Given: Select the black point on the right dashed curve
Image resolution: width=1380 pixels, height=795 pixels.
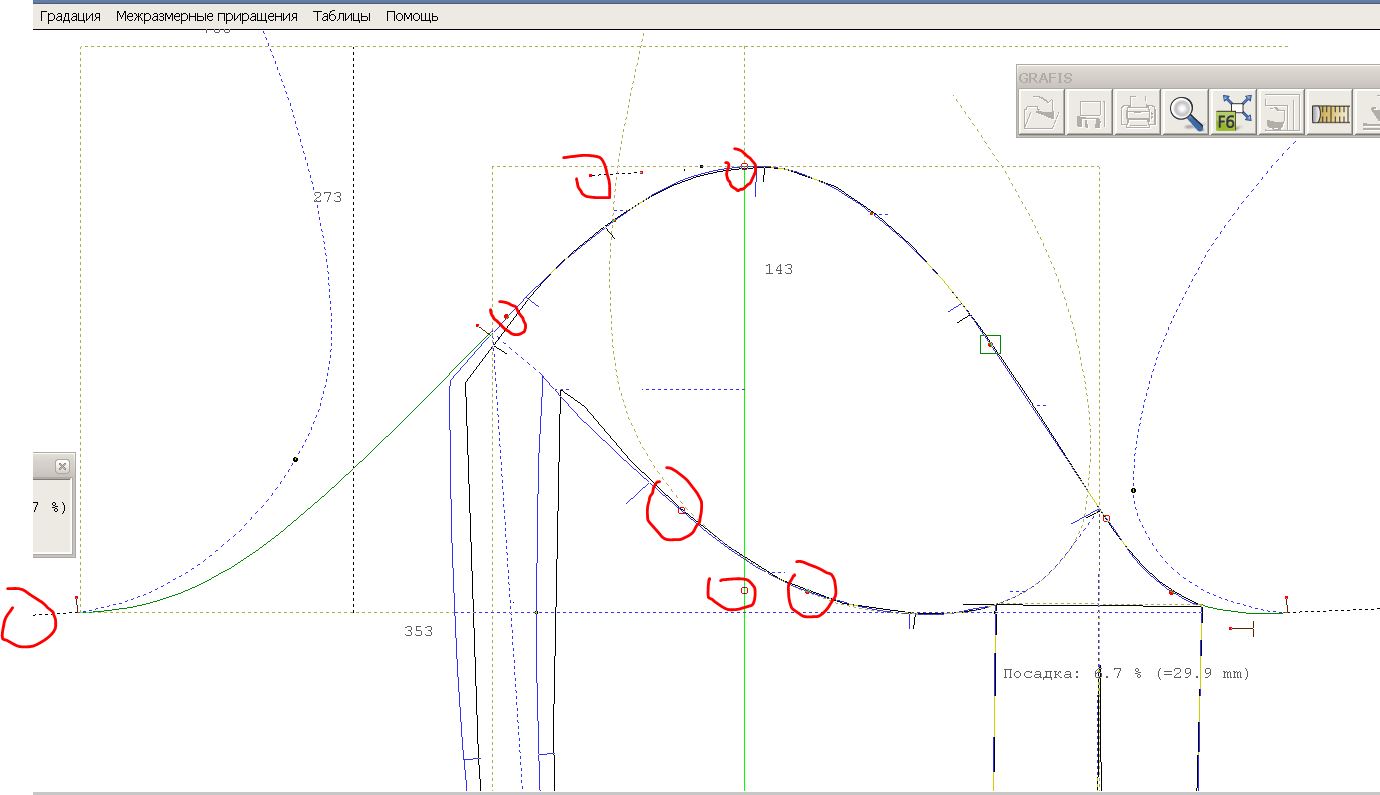Looking at the screenshot, I should coord(1133,491).
